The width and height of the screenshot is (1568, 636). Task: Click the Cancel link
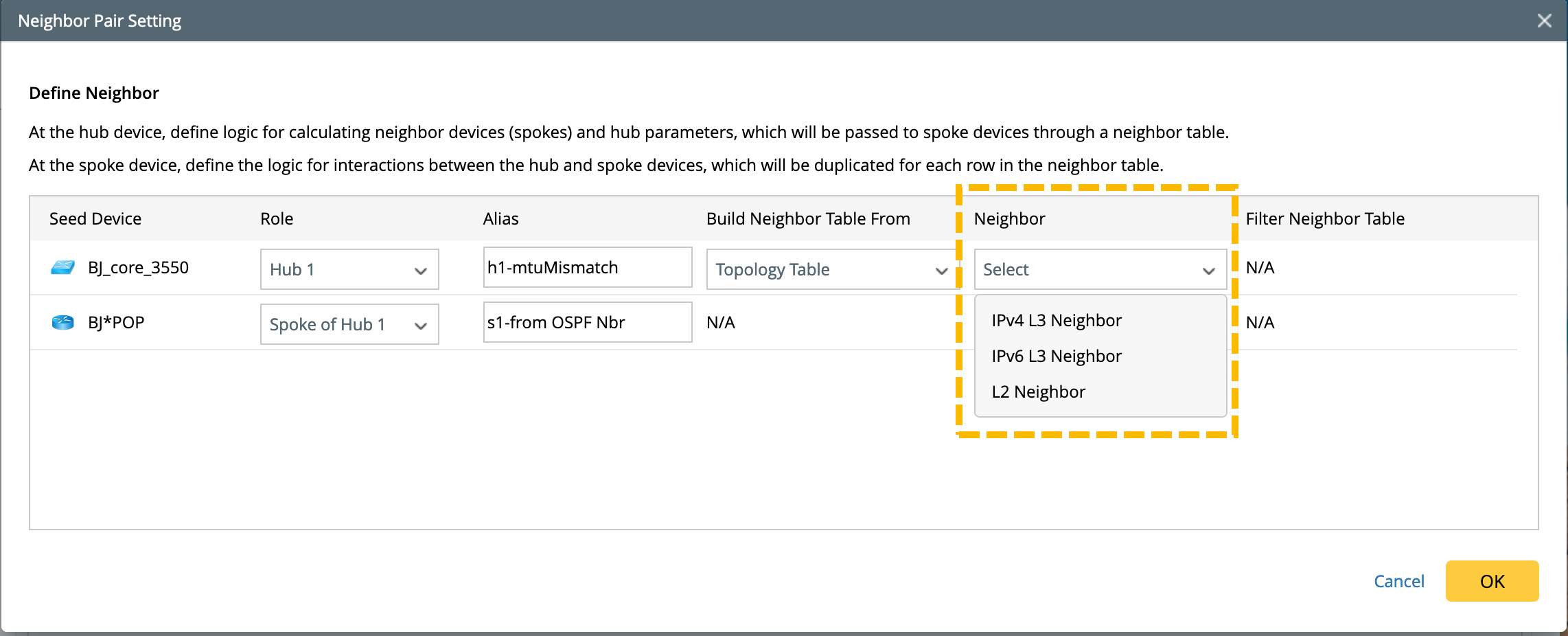[1398, 582]
